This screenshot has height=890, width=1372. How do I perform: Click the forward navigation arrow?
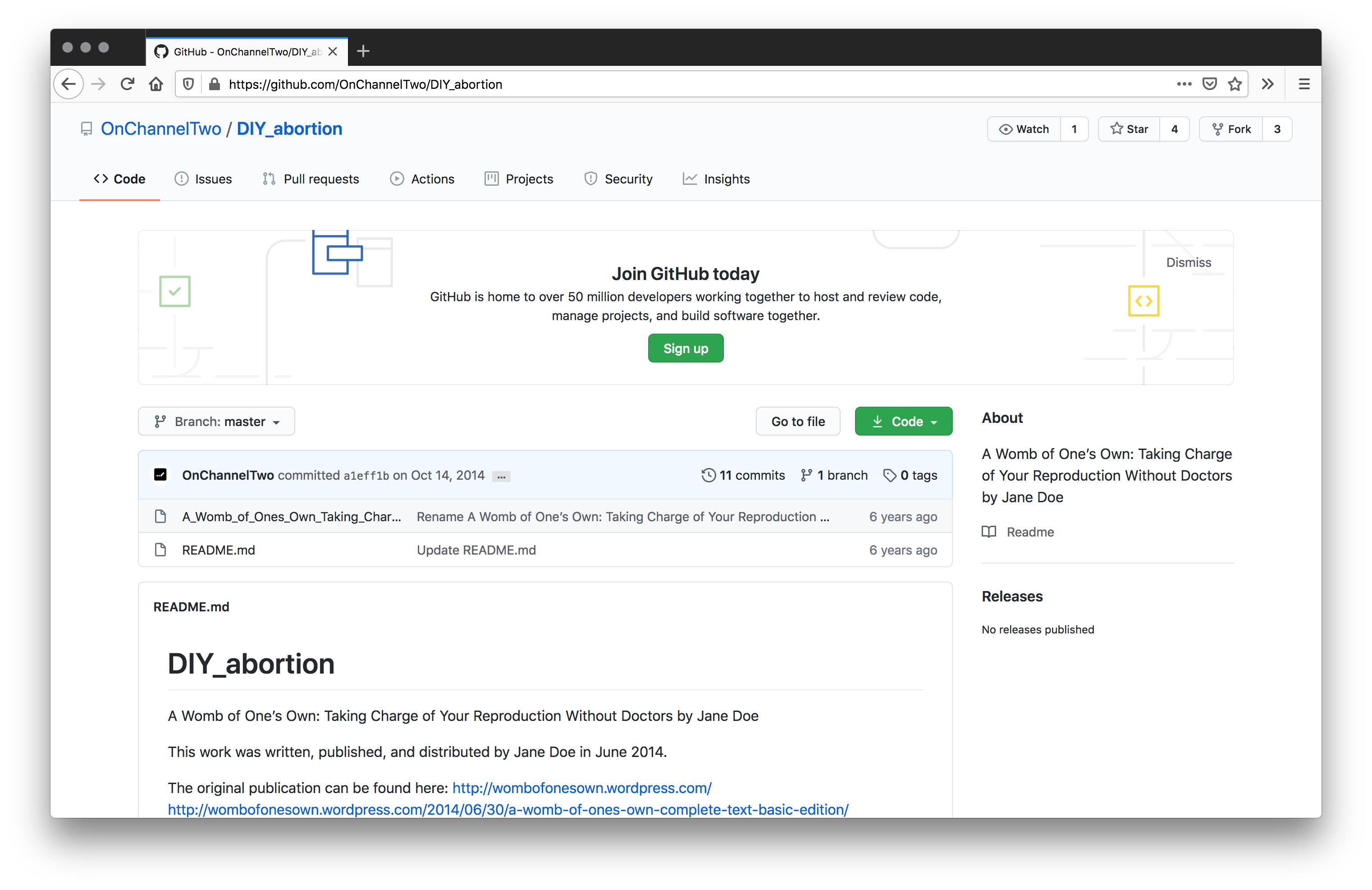coord(99,84)
